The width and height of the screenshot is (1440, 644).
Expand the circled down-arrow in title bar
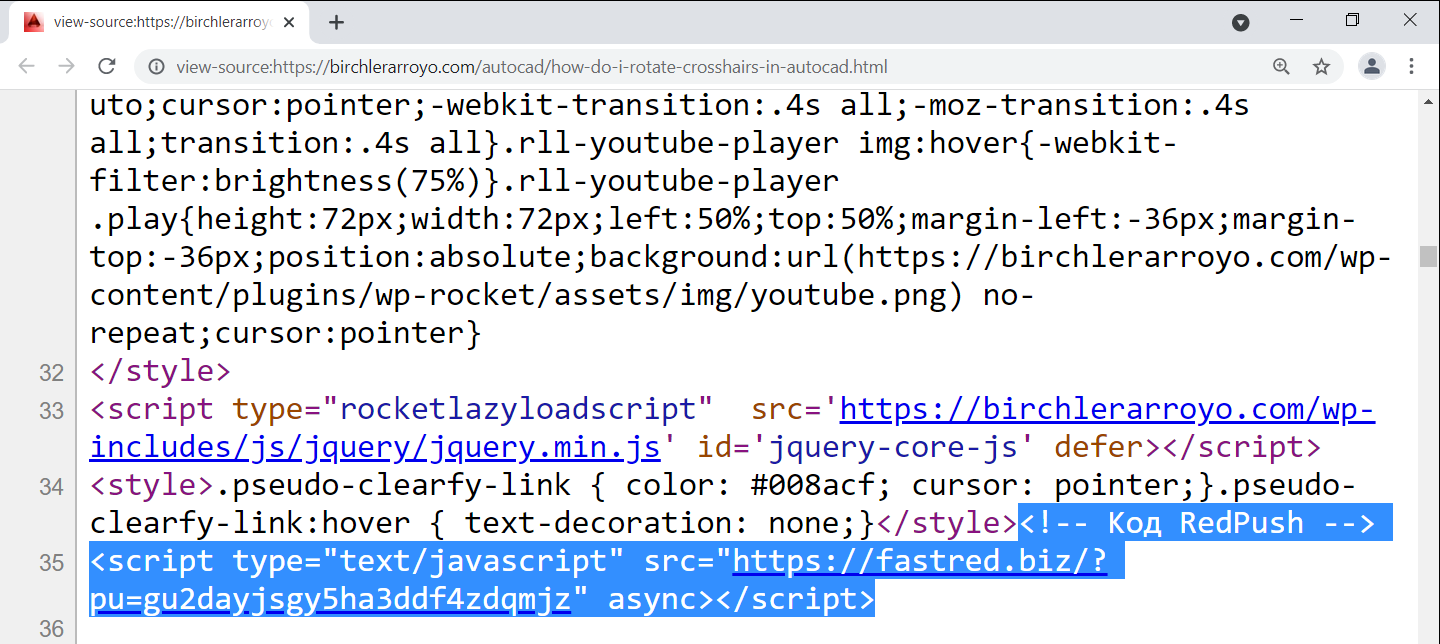click(x=1240, y=22)
